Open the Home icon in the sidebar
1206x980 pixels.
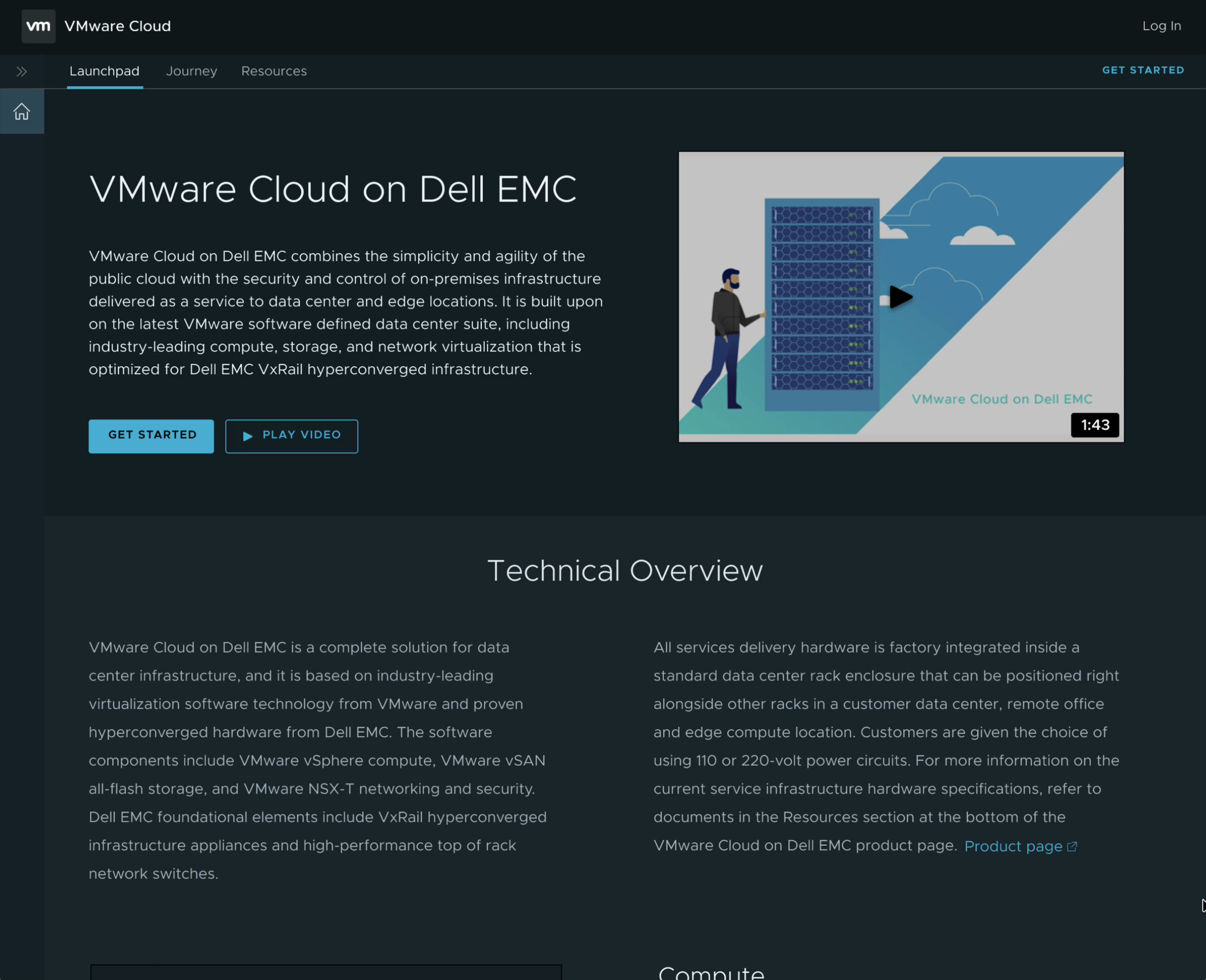[21, 112]
